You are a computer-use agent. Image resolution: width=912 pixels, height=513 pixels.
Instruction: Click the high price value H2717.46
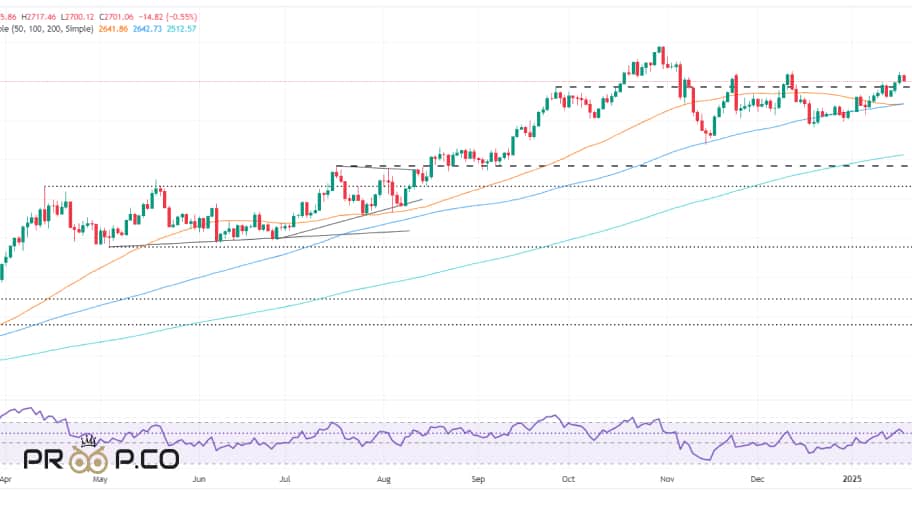click(39, 17)
